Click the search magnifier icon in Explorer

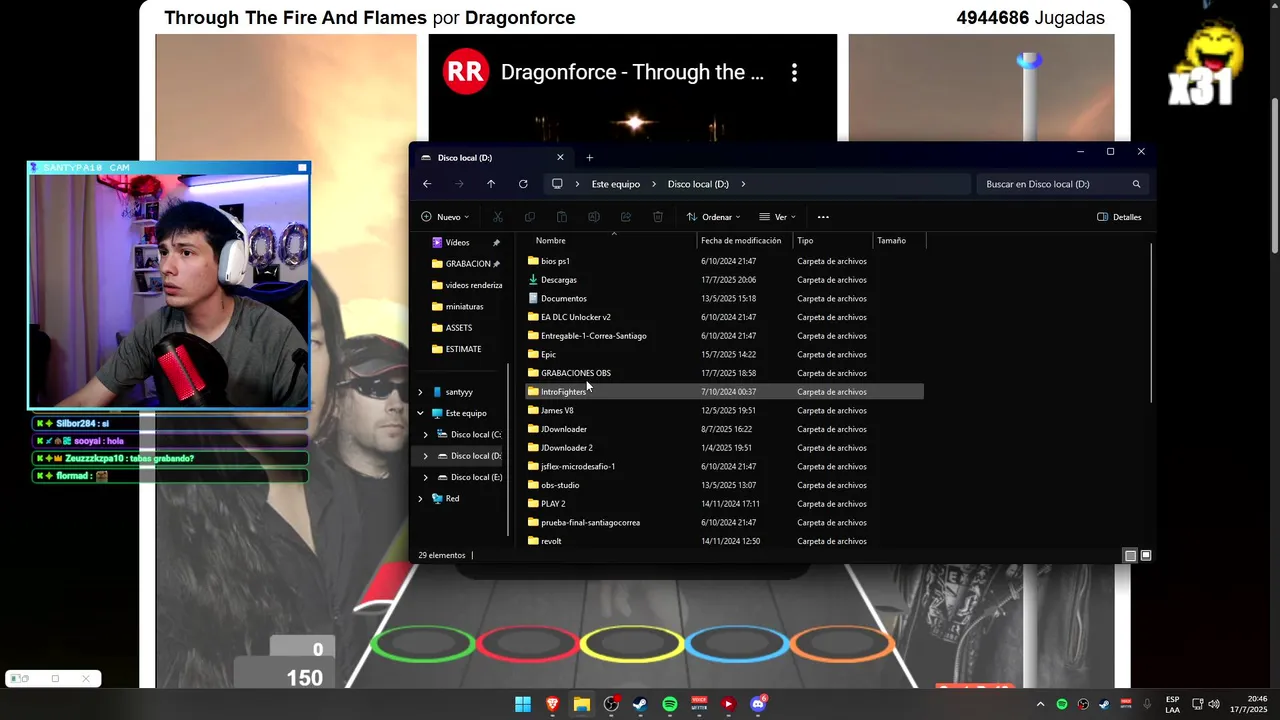coord(1136,184)
